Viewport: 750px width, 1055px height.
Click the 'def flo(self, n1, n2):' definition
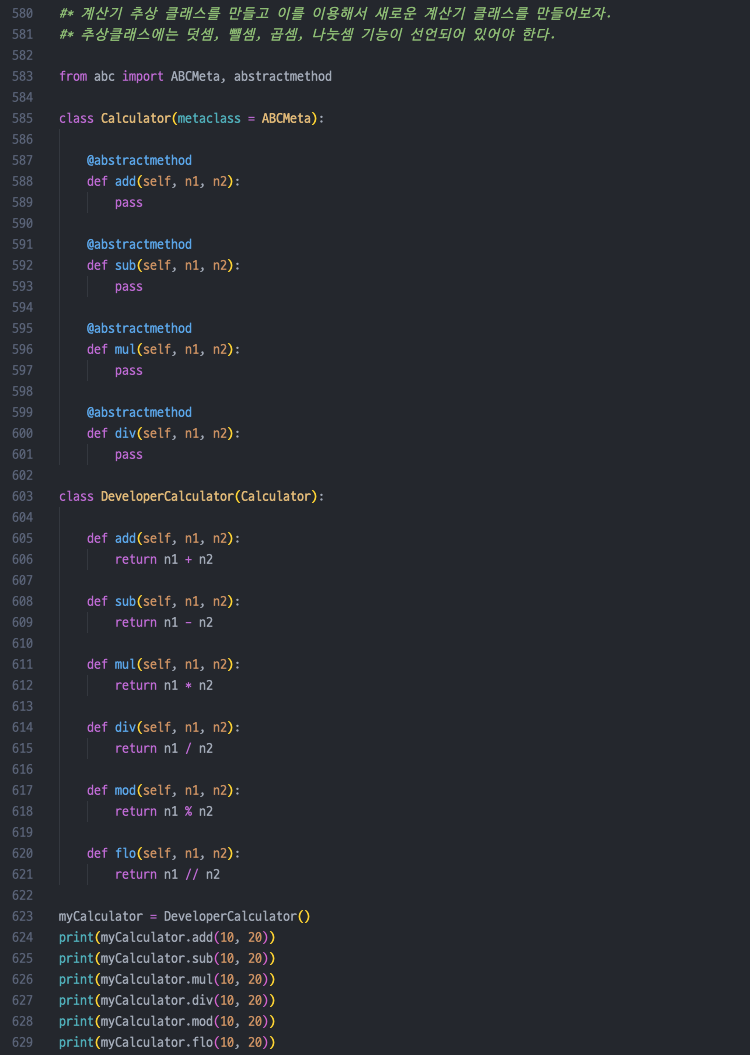163,853
